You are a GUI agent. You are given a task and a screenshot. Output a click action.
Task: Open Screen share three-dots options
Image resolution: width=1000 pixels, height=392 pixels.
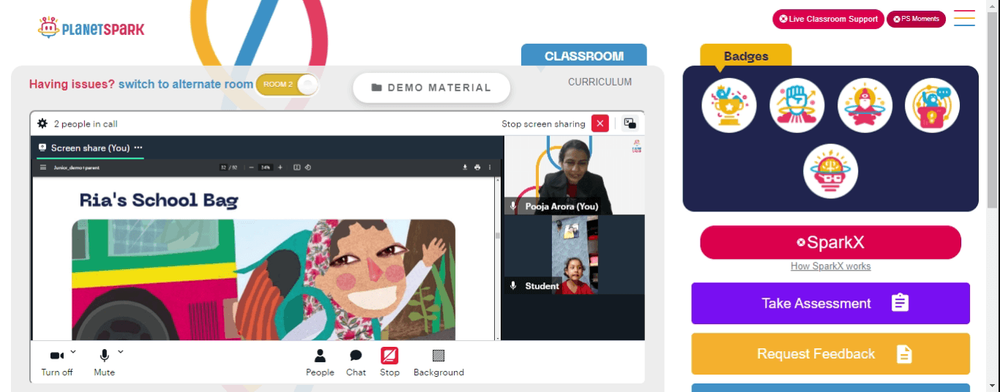click(138, 148)
